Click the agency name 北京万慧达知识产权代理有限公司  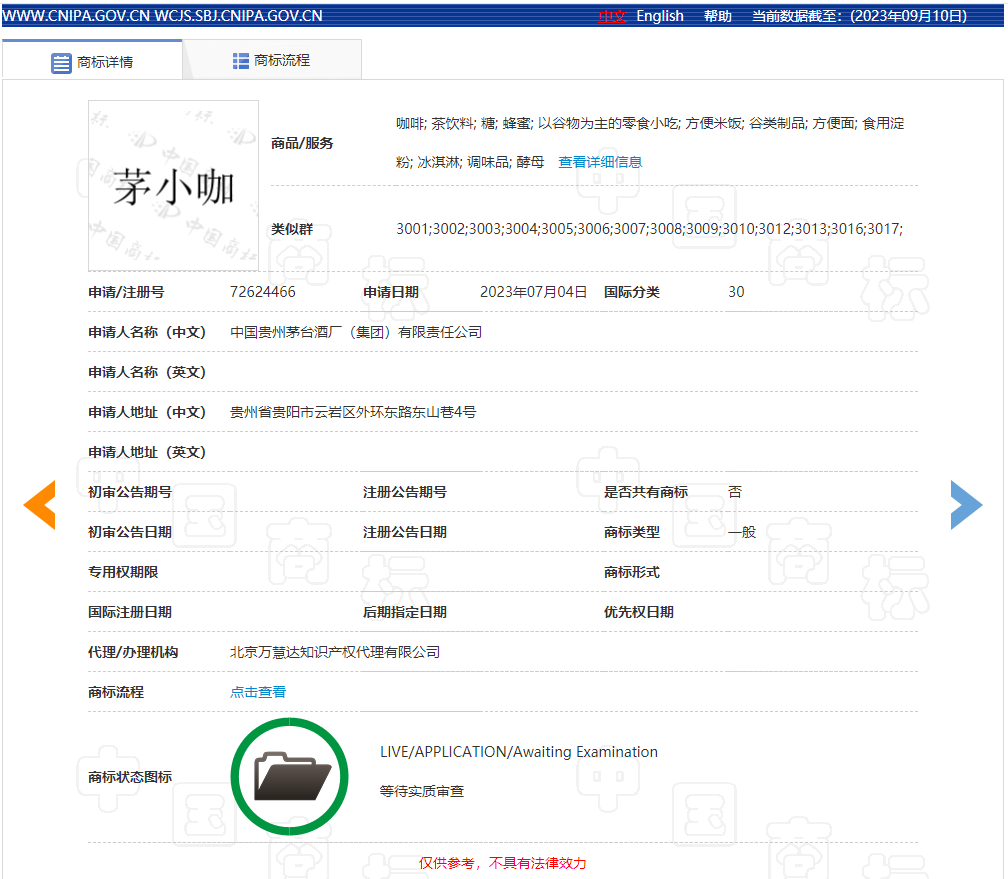[x=335, y=652]
